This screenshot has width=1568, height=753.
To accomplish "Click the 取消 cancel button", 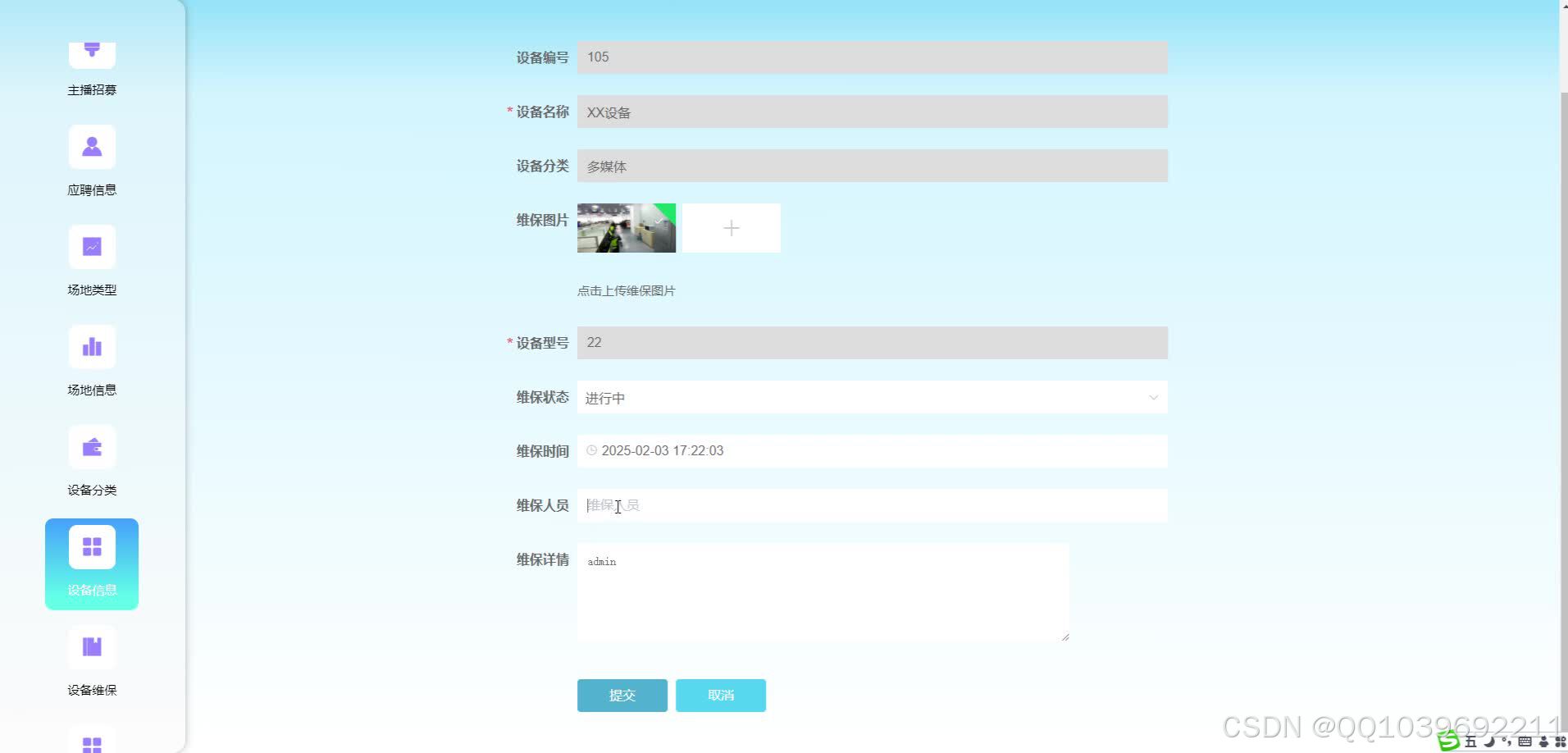I will tap(721, 696).
